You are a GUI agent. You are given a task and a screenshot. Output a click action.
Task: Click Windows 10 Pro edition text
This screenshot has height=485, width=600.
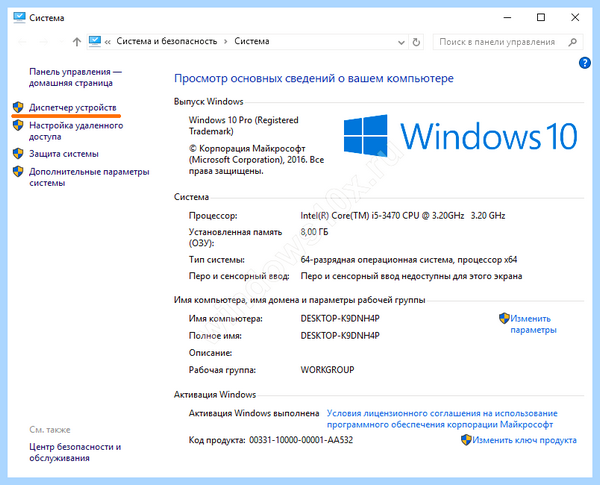244,126
